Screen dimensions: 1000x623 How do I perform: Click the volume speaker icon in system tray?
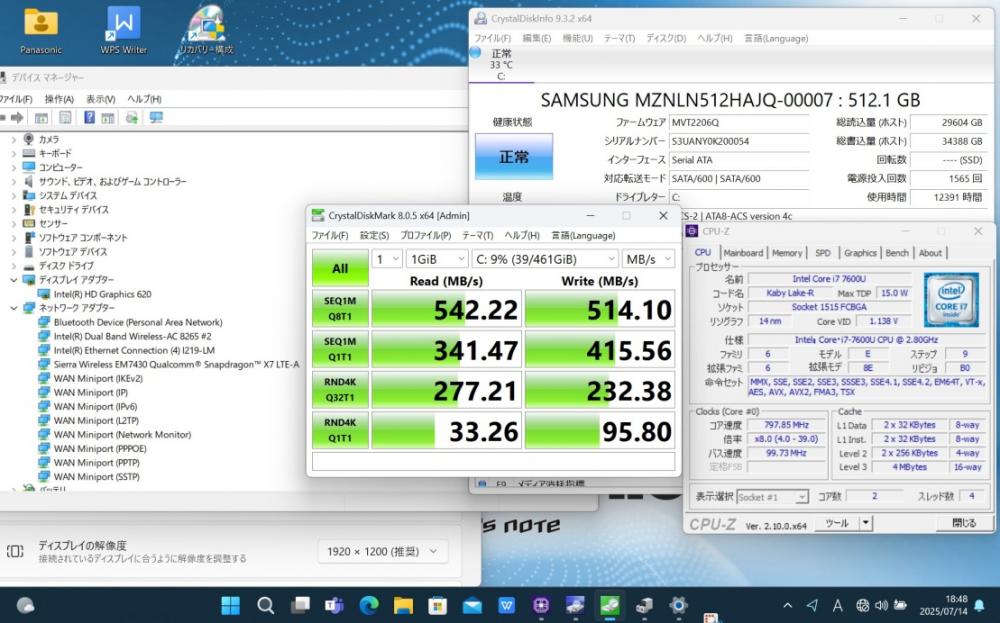click(x=881, y=605)
